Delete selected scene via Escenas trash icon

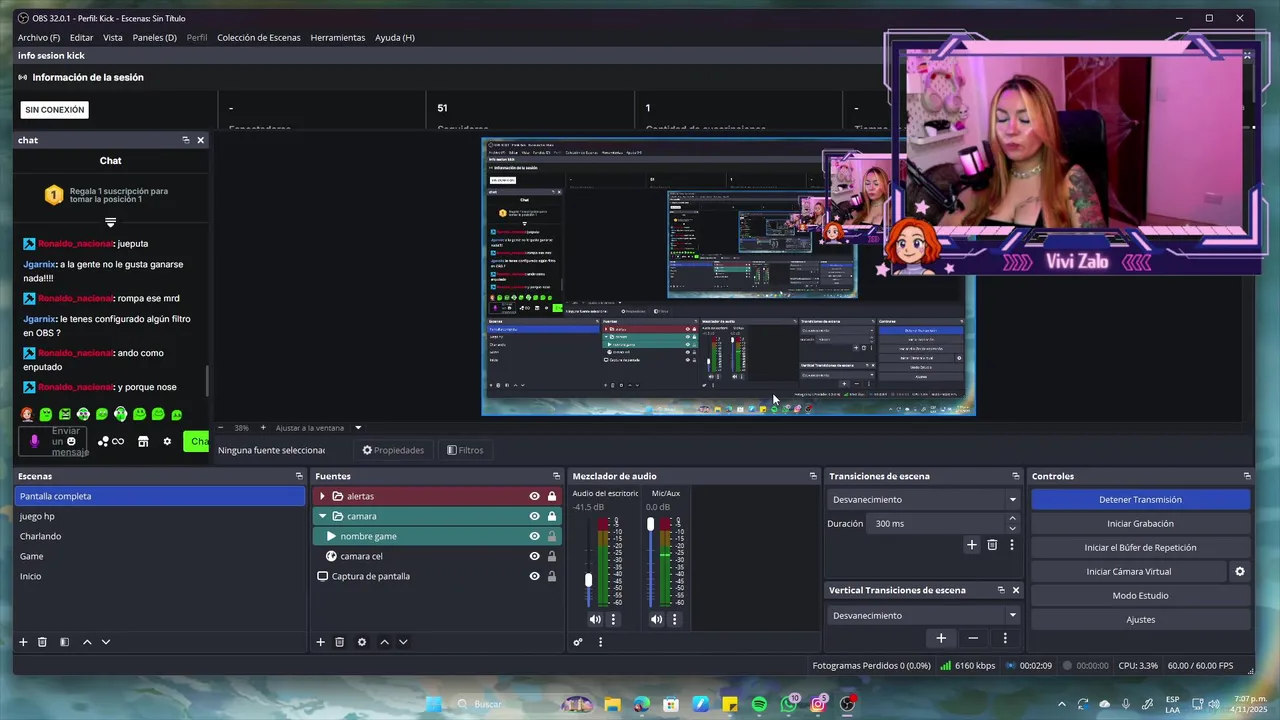(x=42, y=642)
